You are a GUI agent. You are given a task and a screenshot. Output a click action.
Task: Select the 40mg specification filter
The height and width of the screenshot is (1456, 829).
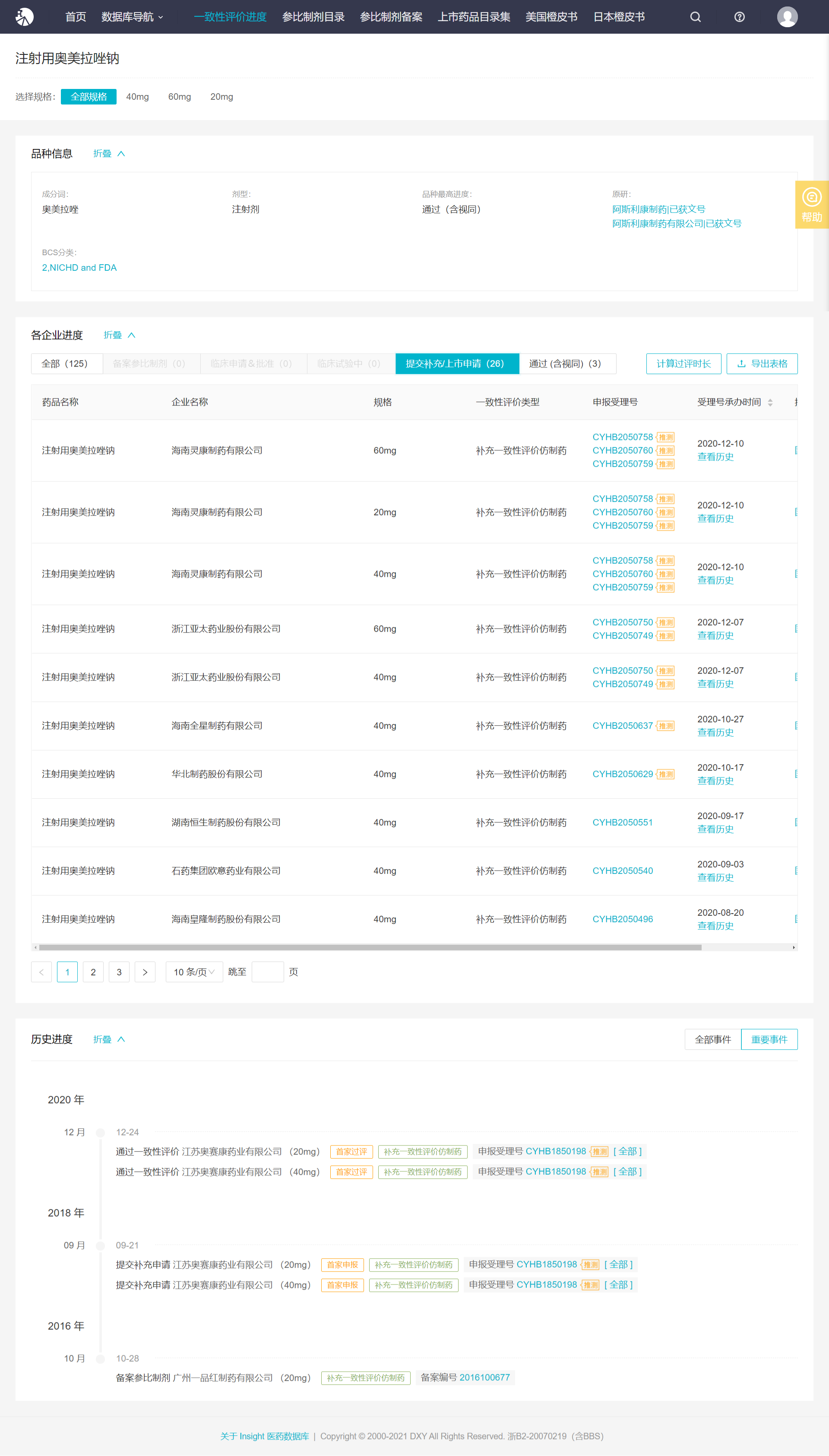[137, 97]
